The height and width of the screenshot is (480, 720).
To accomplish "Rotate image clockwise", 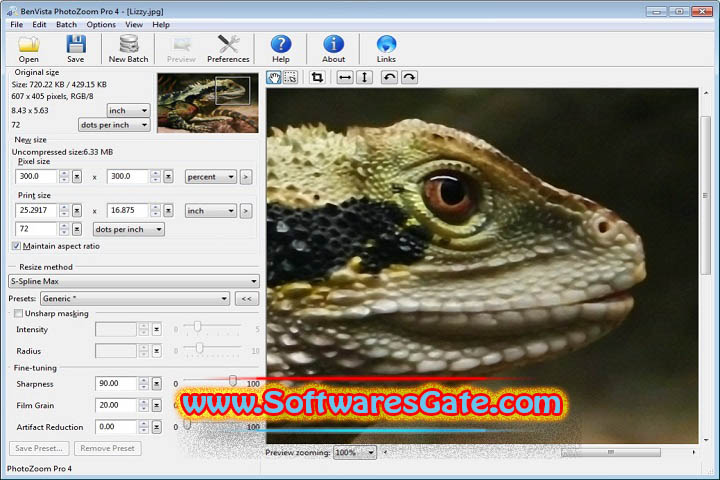I will [x=409, y=77].
